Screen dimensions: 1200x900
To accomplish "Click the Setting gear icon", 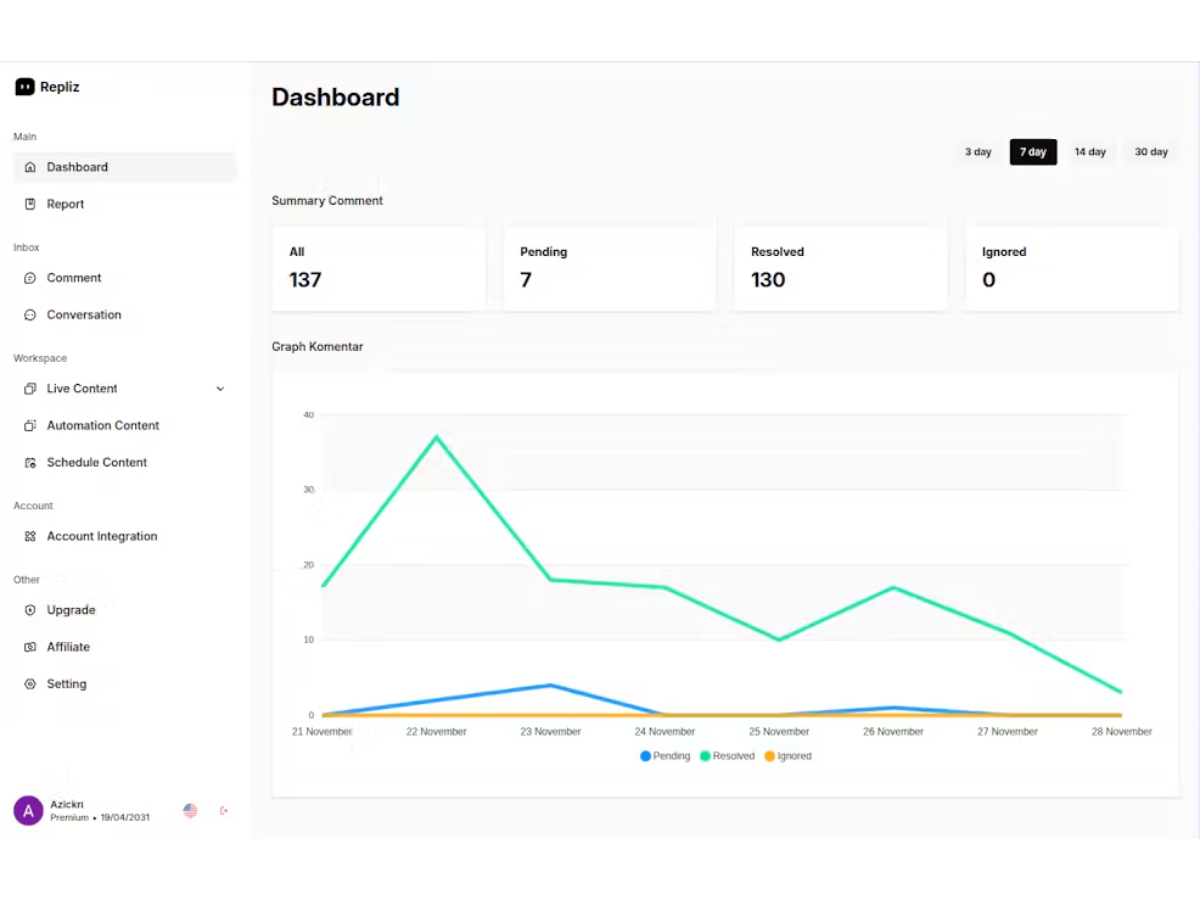I will pos(30,684).
